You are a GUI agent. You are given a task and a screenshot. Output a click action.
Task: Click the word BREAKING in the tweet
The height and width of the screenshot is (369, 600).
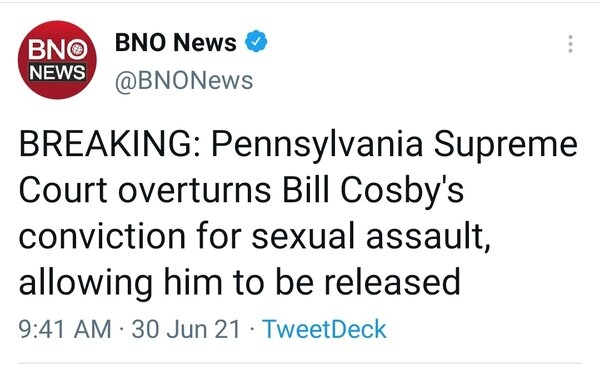(x=110, y=144)
